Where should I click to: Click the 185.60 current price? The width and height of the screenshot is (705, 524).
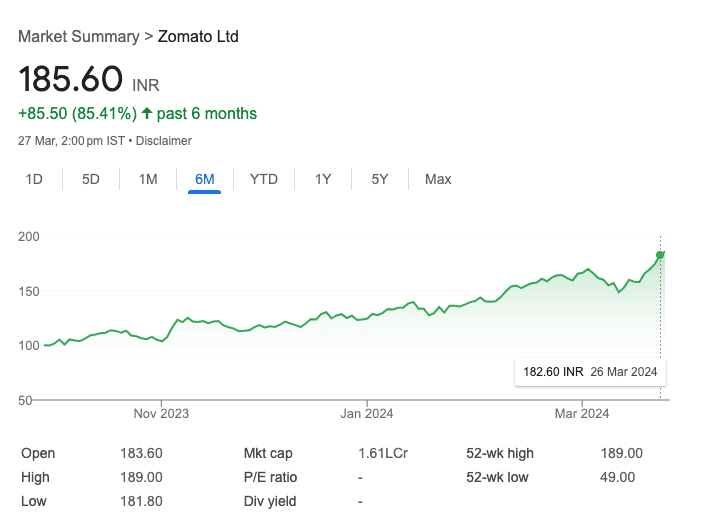coord(70,79)
